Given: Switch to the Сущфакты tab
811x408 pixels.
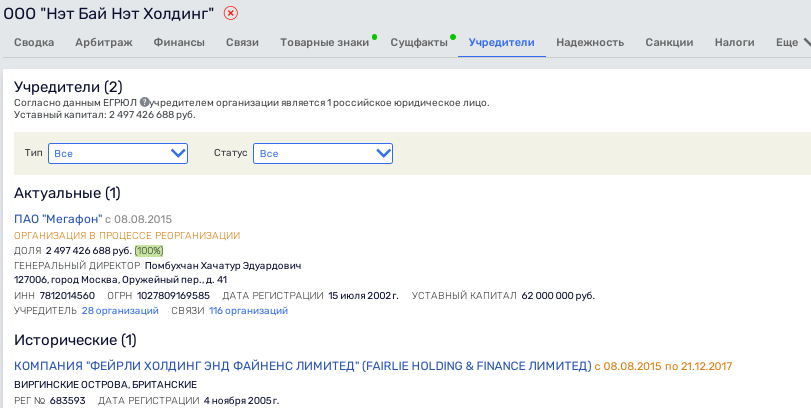Looking at the screenshot, I should [x=418, y=43].
